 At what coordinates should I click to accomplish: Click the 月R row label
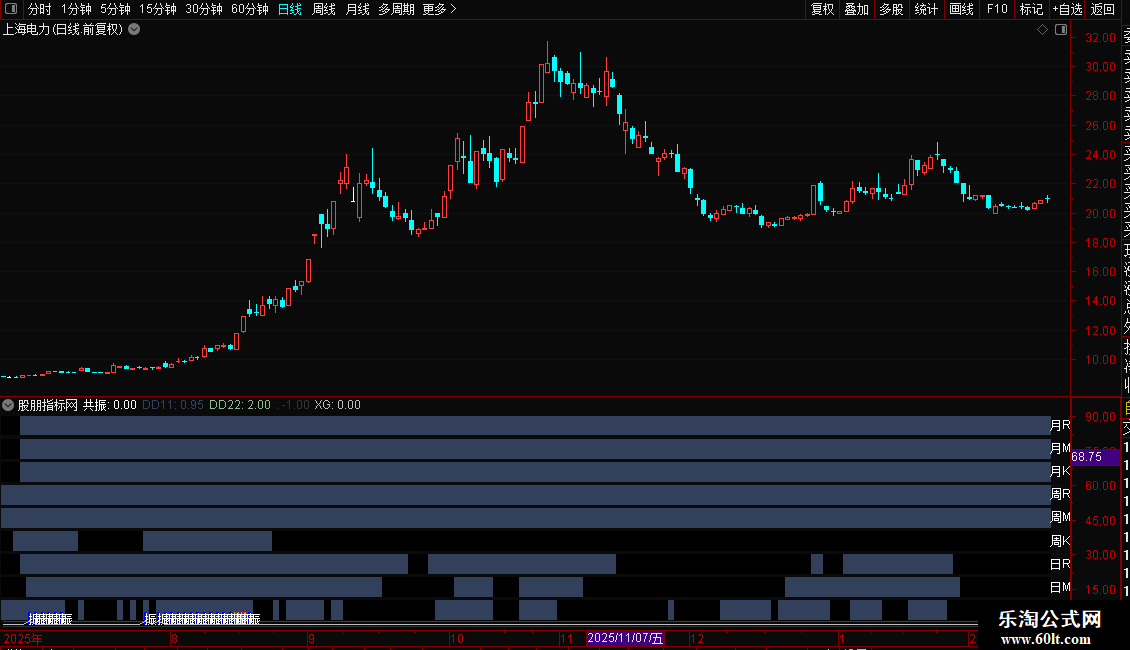tap(1060, 425)
